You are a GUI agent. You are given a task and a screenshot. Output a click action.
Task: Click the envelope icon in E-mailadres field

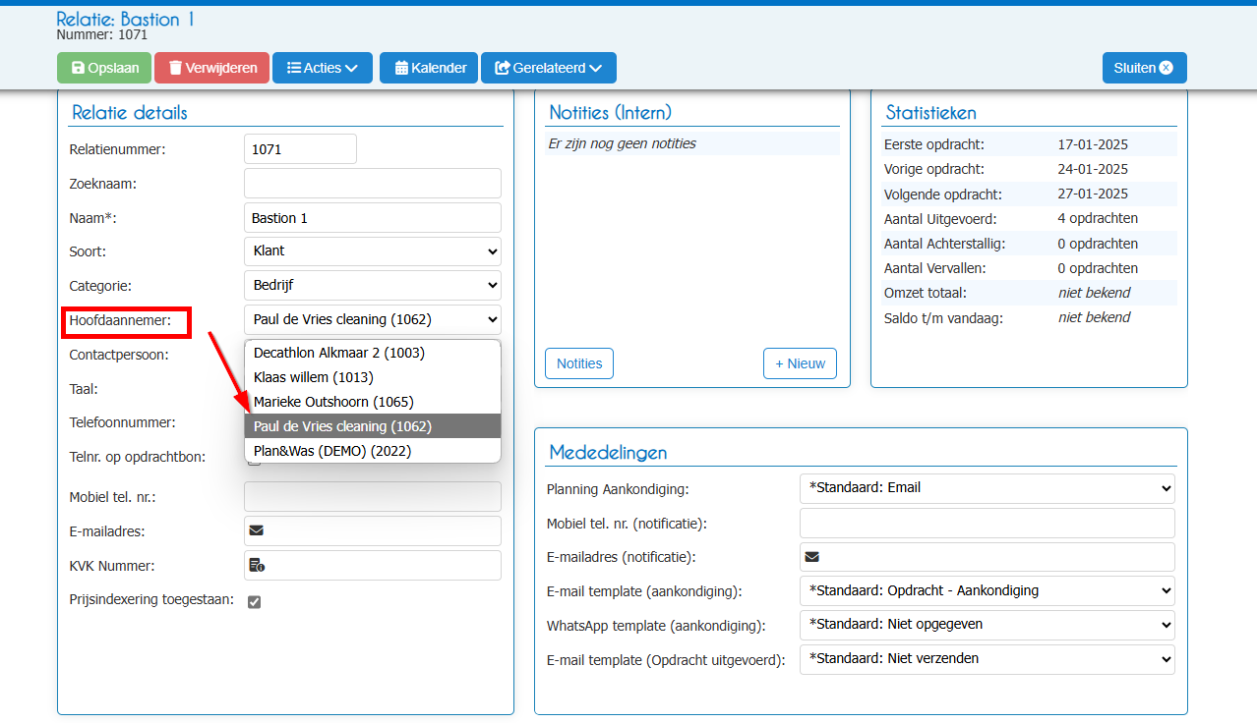click(256, 531)
